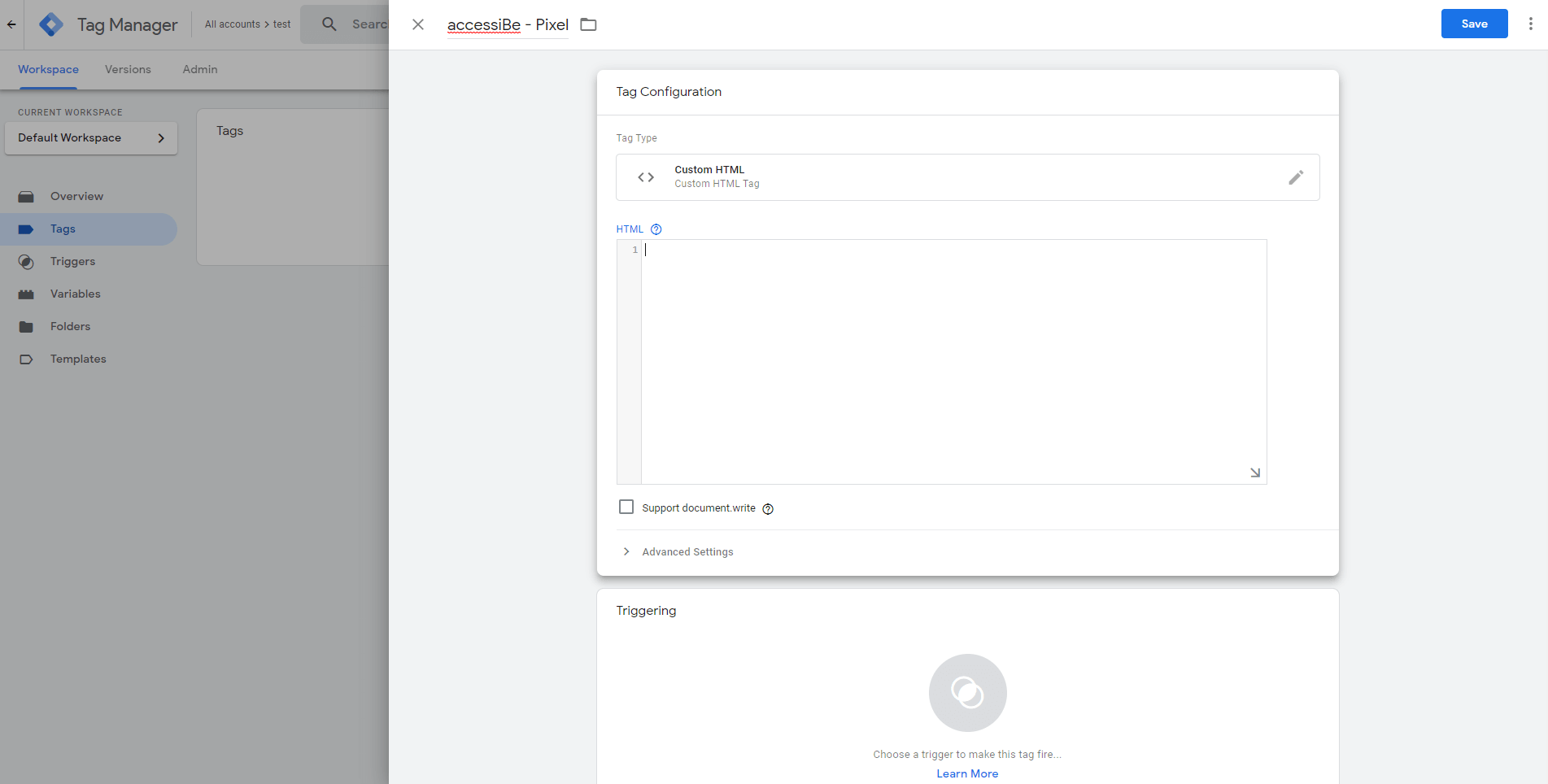Click the help icon beside Support document.write

[x=768, y=508]
